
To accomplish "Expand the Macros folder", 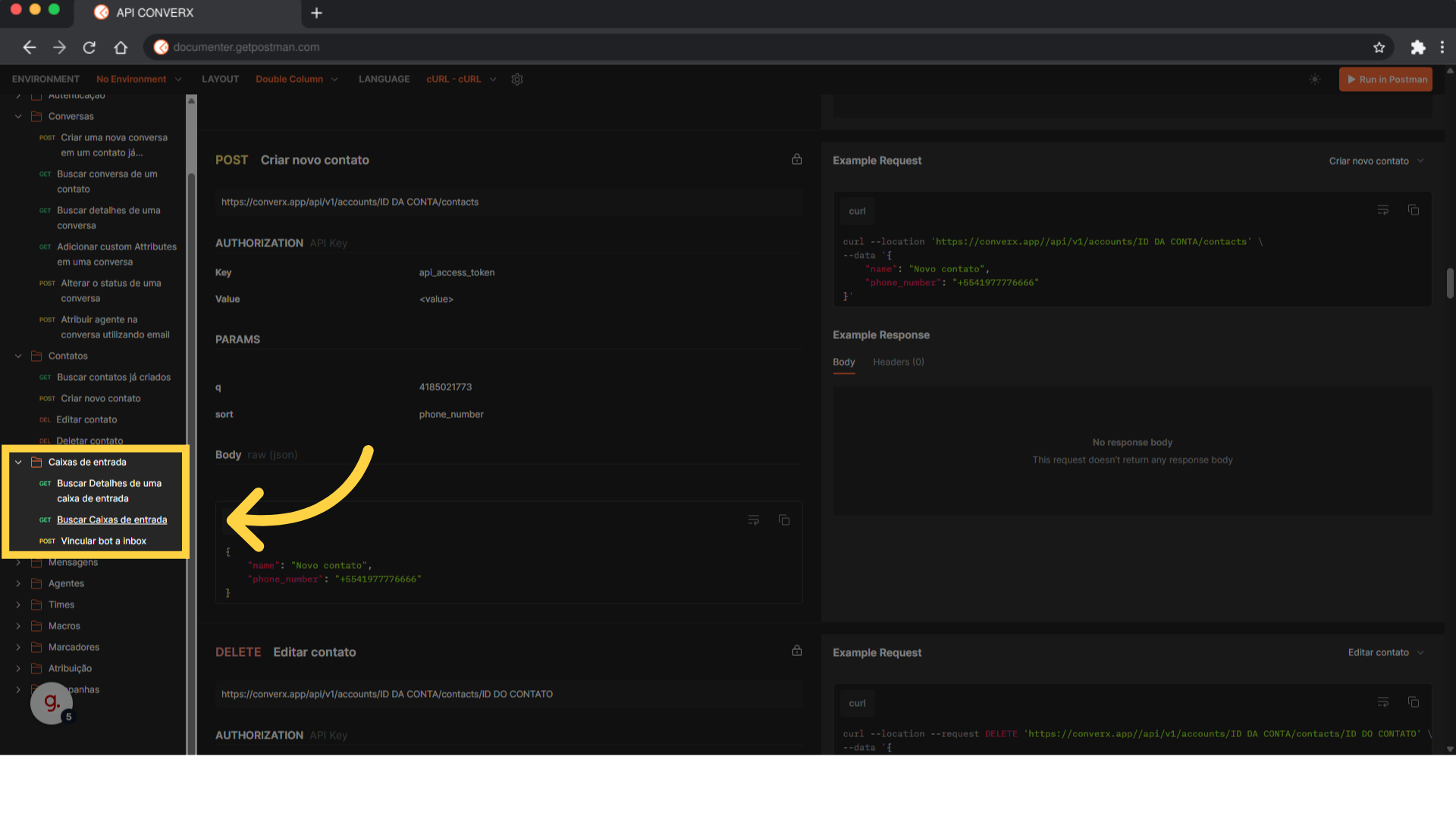I will point(18,626).
